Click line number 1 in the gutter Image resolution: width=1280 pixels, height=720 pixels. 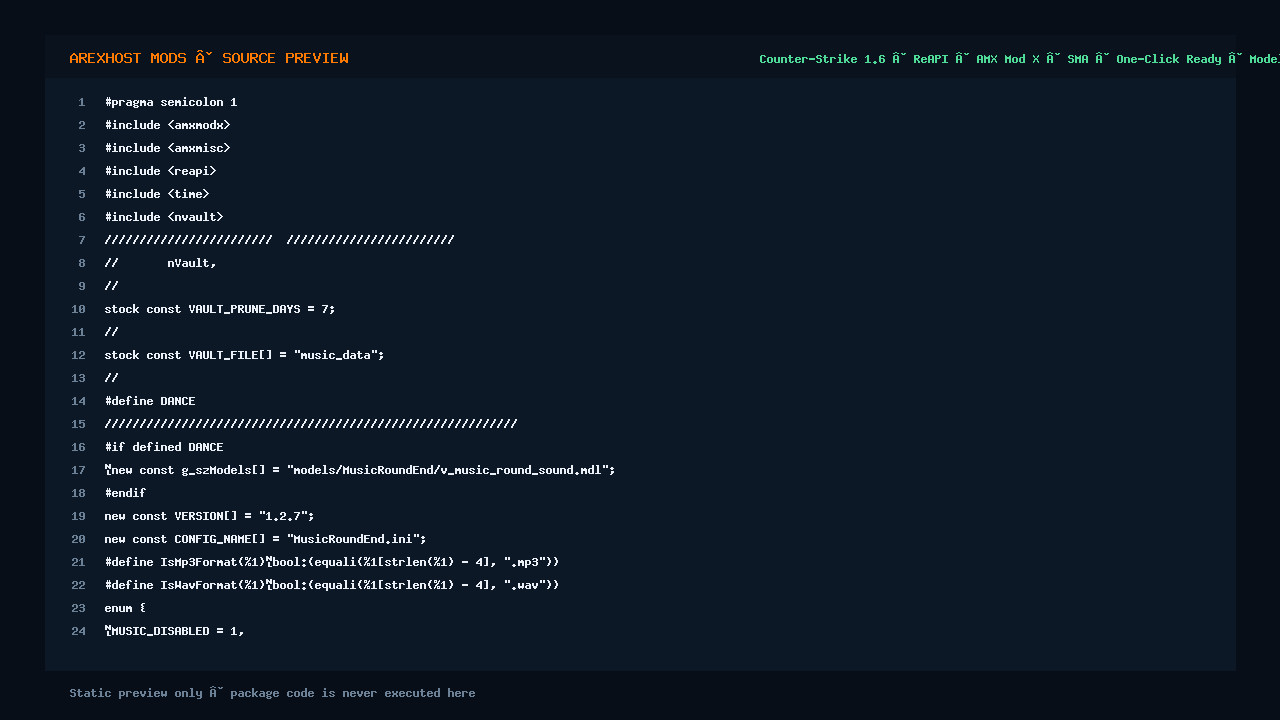click(x=82, y=102)
